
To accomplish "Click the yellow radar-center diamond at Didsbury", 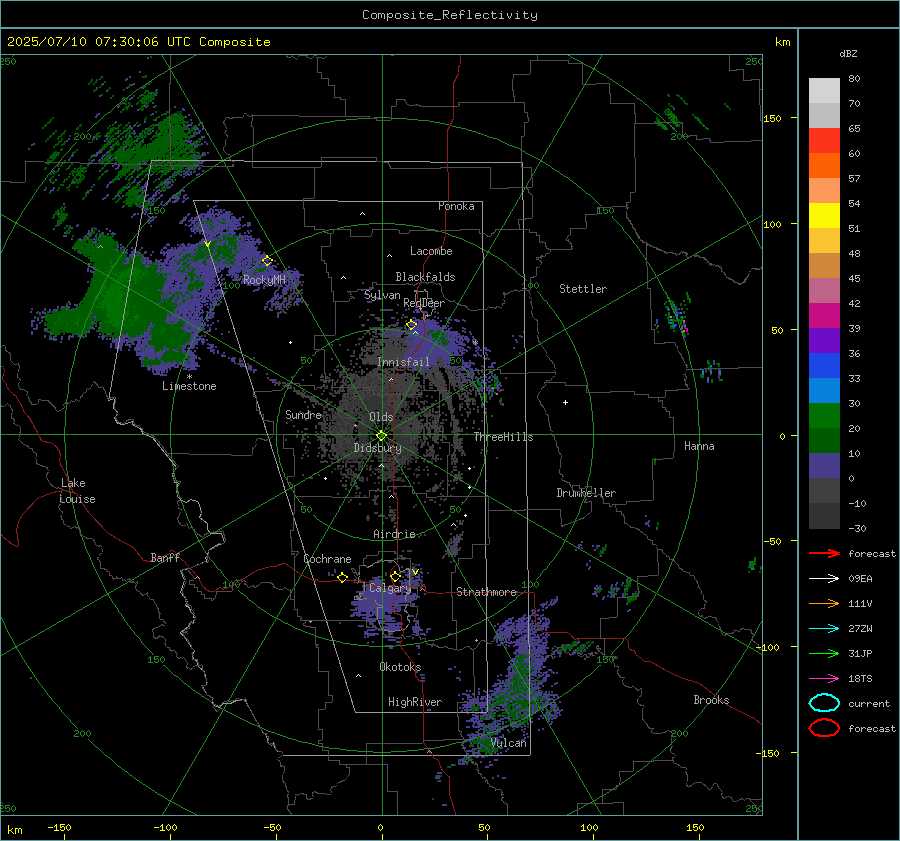I will click(x=381, y=436).
